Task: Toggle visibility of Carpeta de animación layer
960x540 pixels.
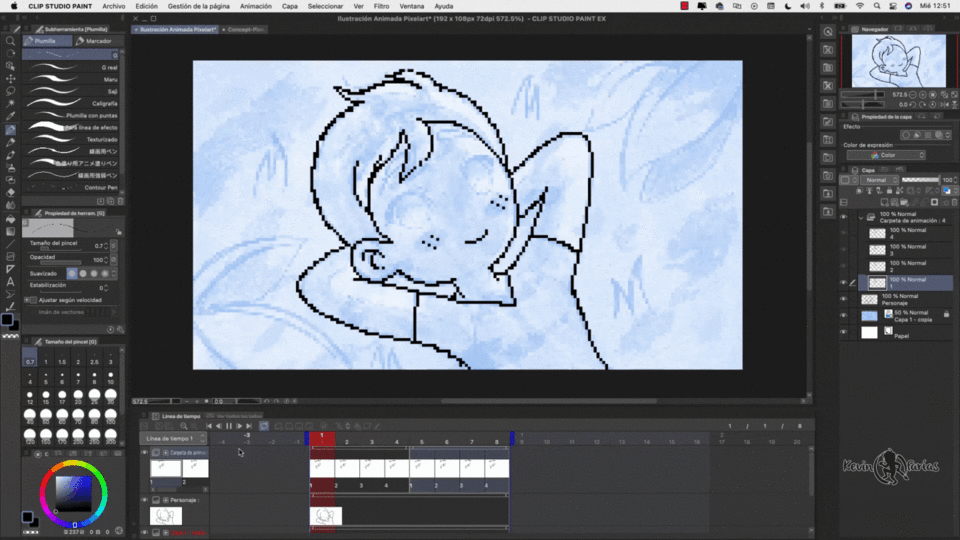Action: click(844, 217)
